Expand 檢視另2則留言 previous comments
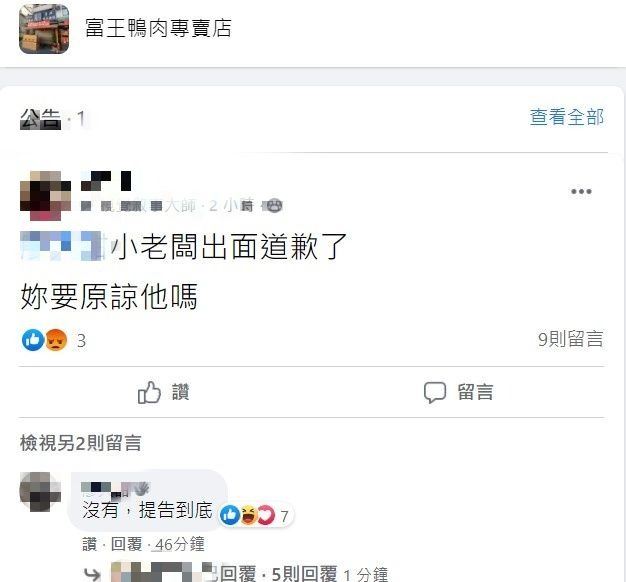This screenshot has height=582, width=626. coord(81,443)
